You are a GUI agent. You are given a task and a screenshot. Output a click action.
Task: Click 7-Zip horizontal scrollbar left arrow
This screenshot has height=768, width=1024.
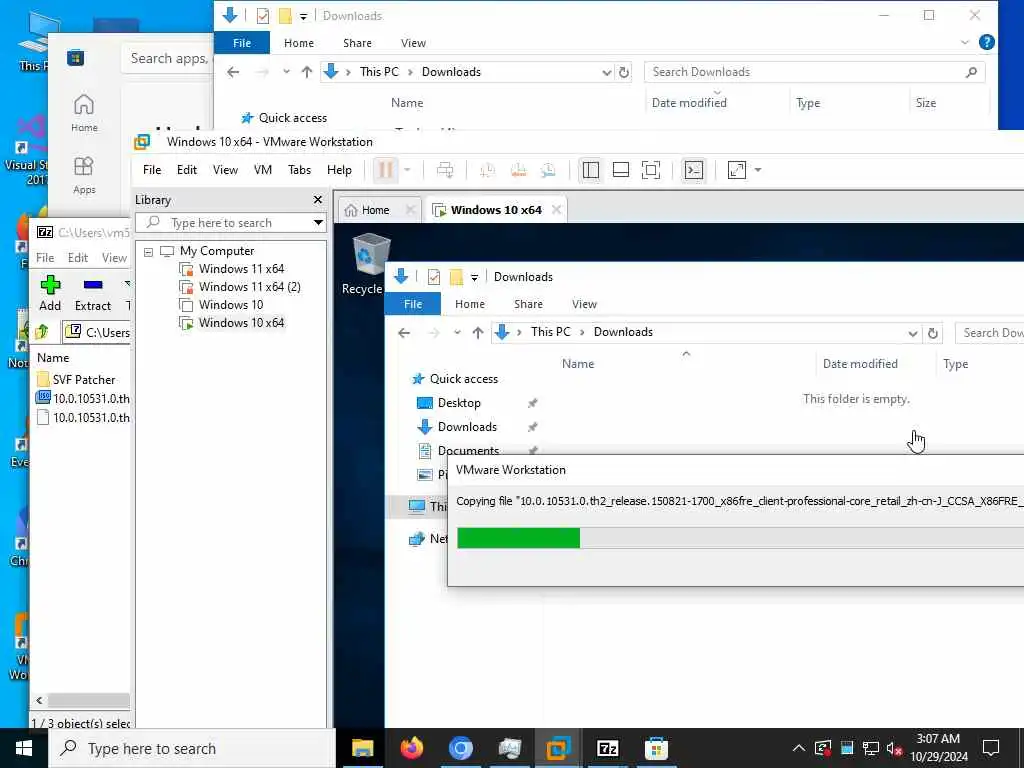[x=39, y=700]
